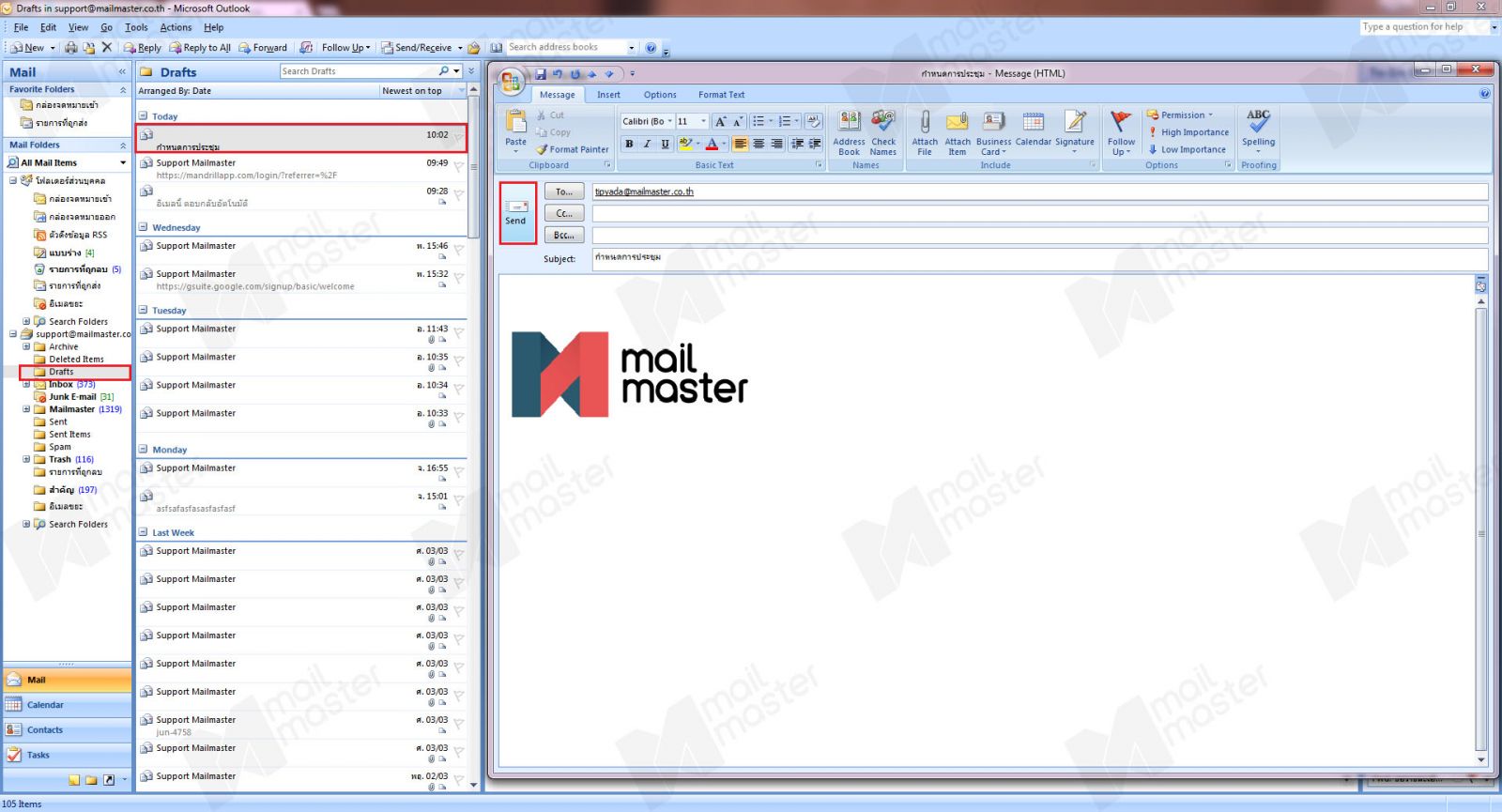Align text left in the message
Image resolution: width=1502 pixels, height=812 pixels.
pos(741,144)
